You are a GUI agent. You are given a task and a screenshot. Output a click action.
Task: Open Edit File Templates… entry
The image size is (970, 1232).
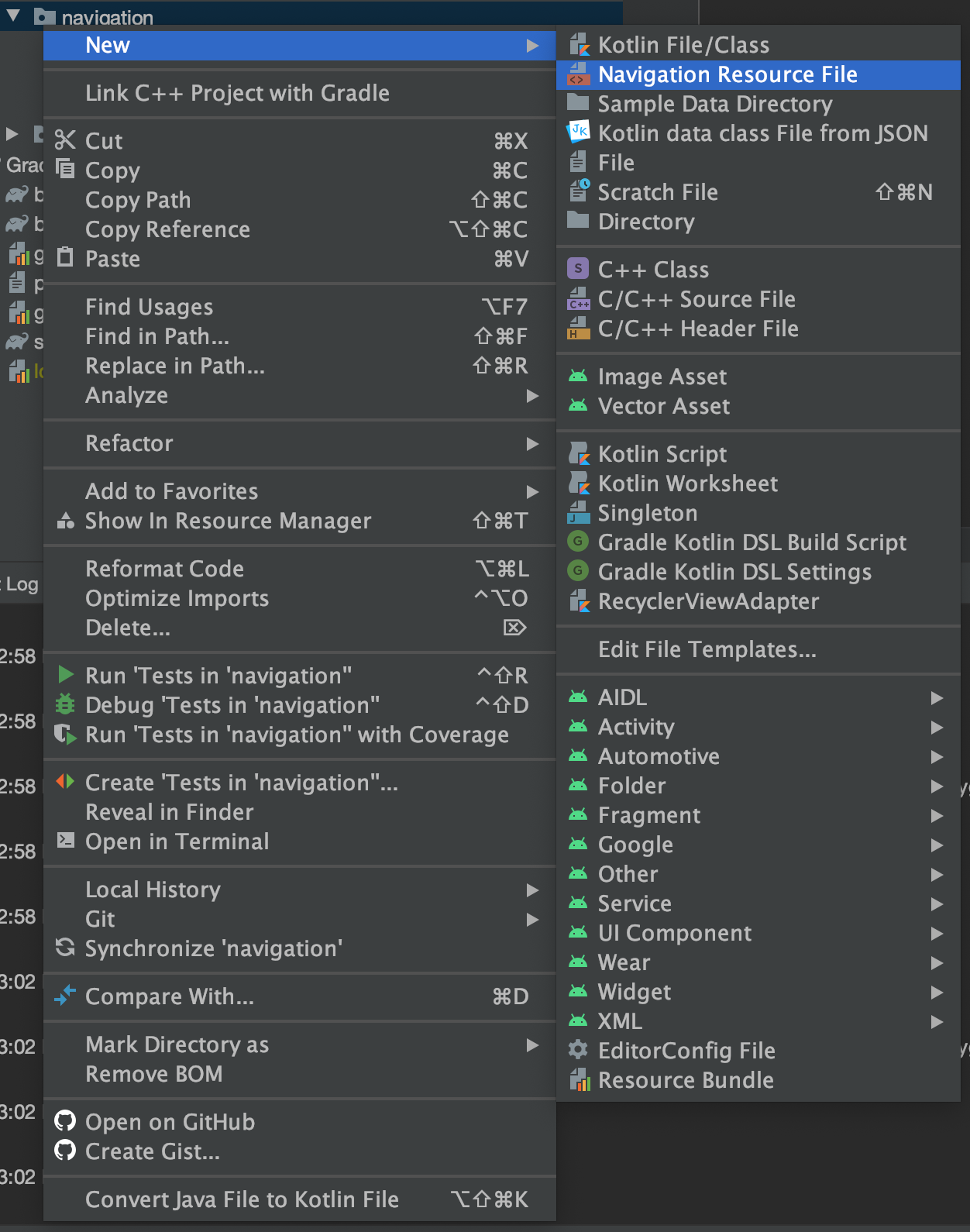click(x=758, y=649)
